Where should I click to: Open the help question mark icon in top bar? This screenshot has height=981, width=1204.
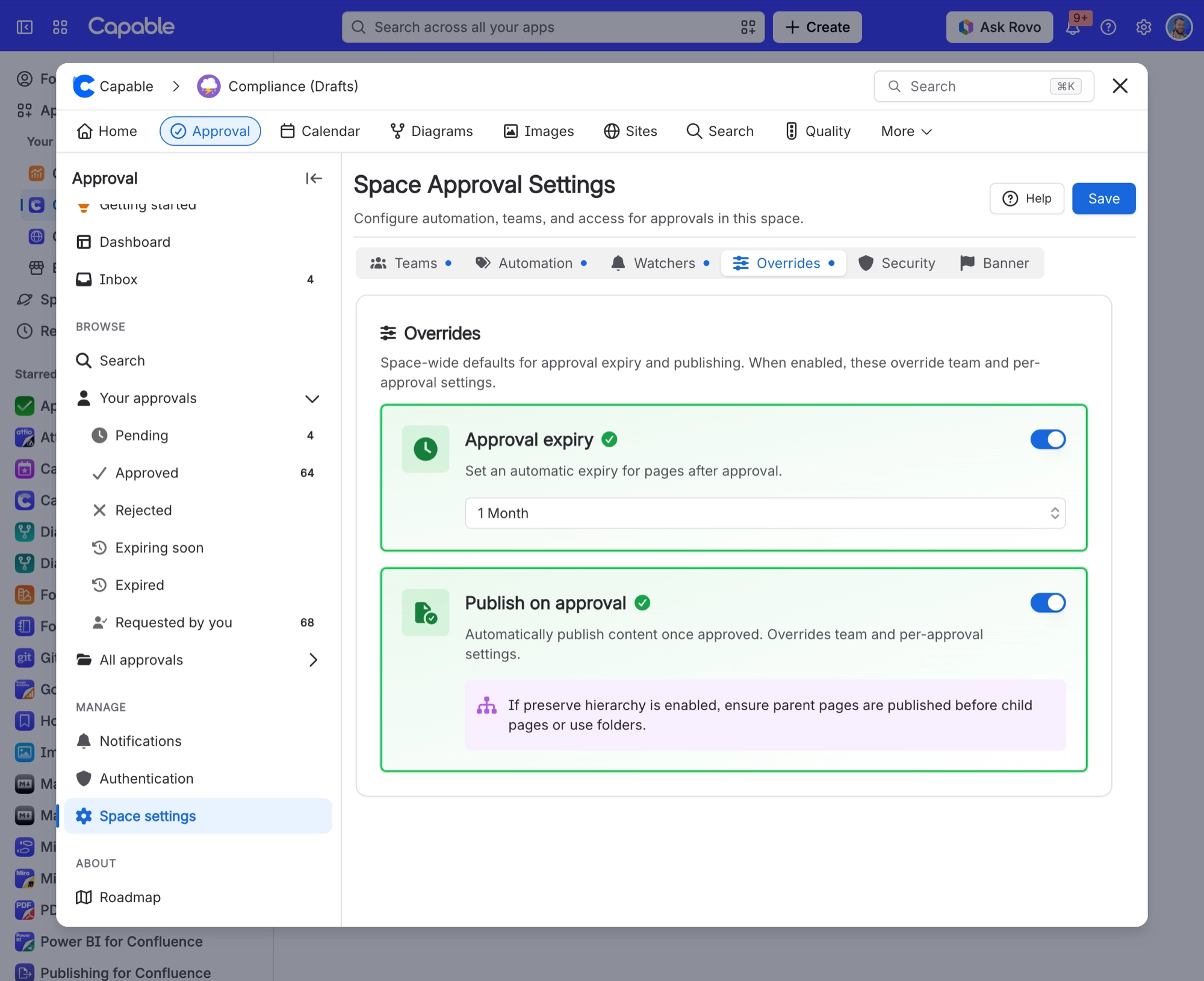coord(1108,27)
